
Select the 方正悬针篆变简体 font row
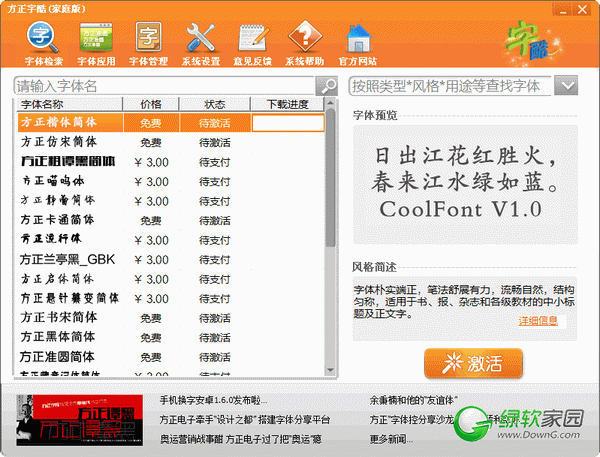(x=171, y=299)
